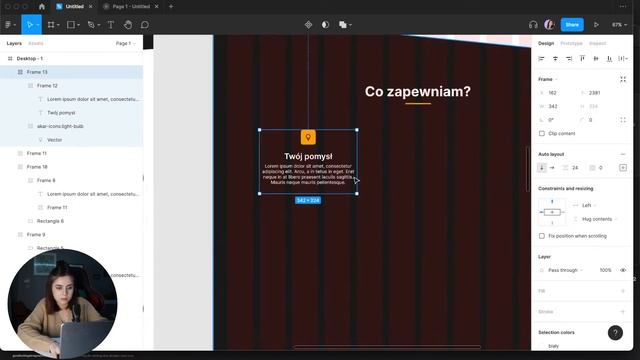Select the Rectangle 6 layer
Viewport: 640px width, 360px height.
coord(71,221)
